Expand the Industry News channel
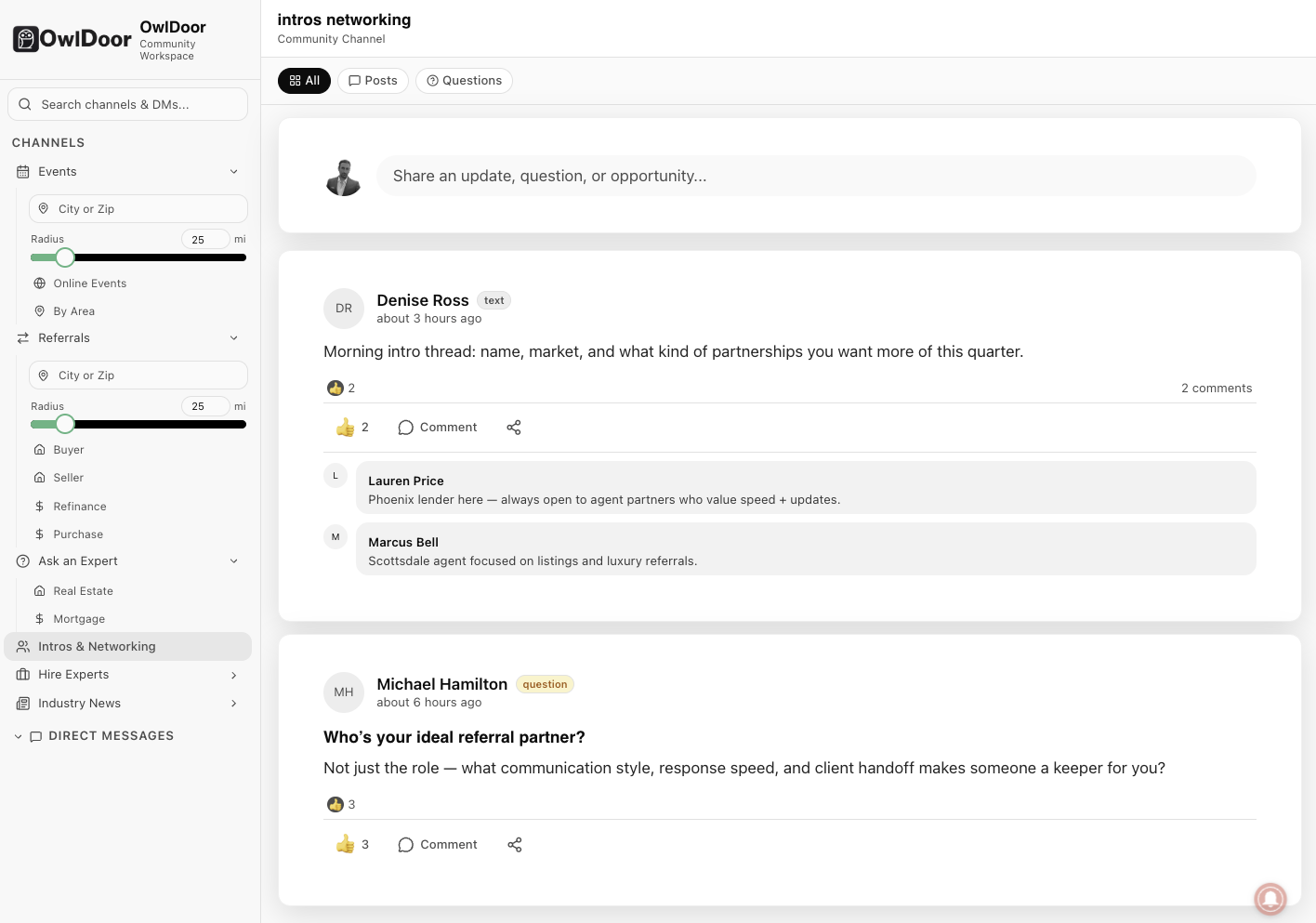Screen dimensions: 1316x923 coord(234,704)
